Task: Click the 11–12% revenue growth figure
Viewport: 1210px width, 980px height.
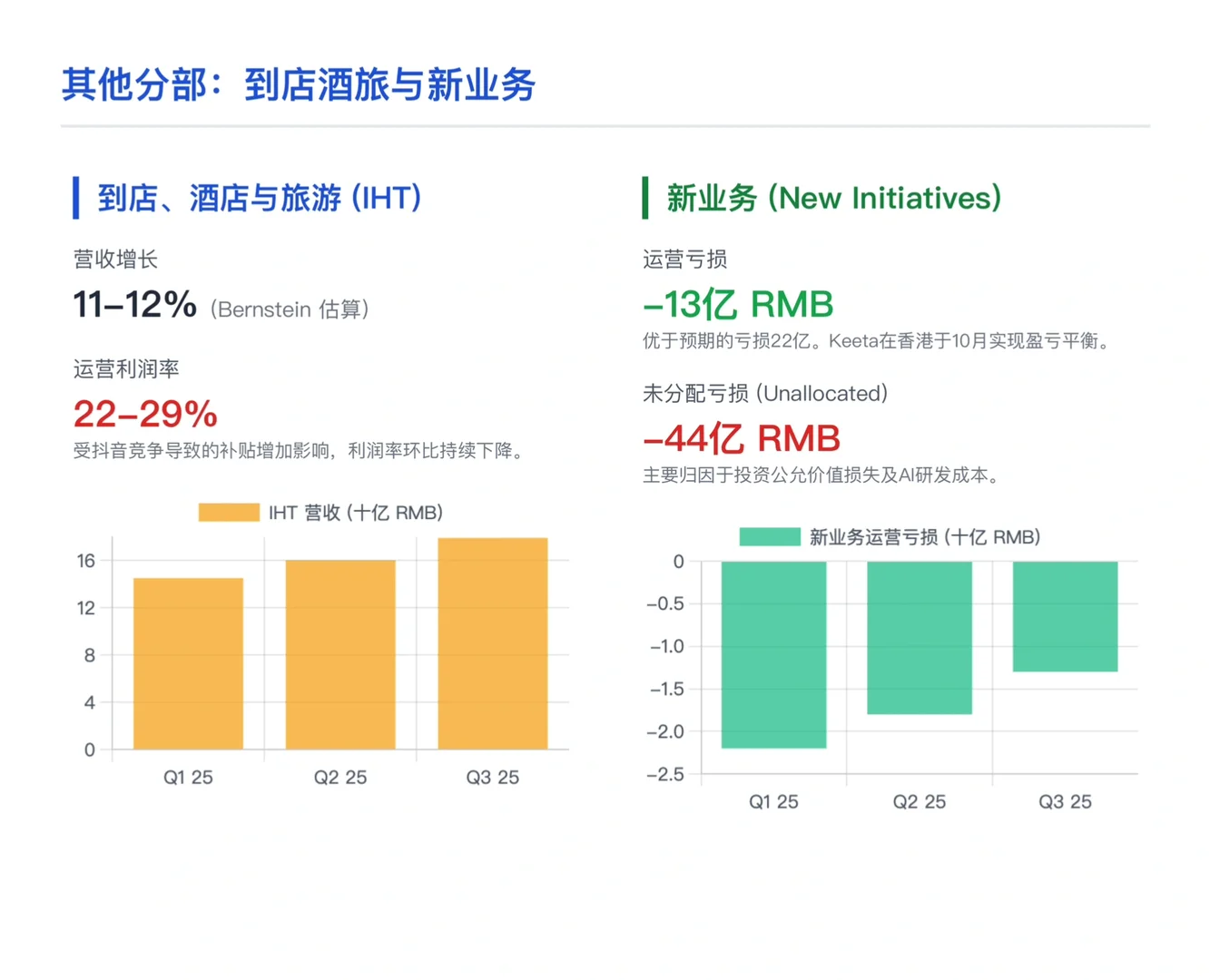Action: (x=134, y=305)
